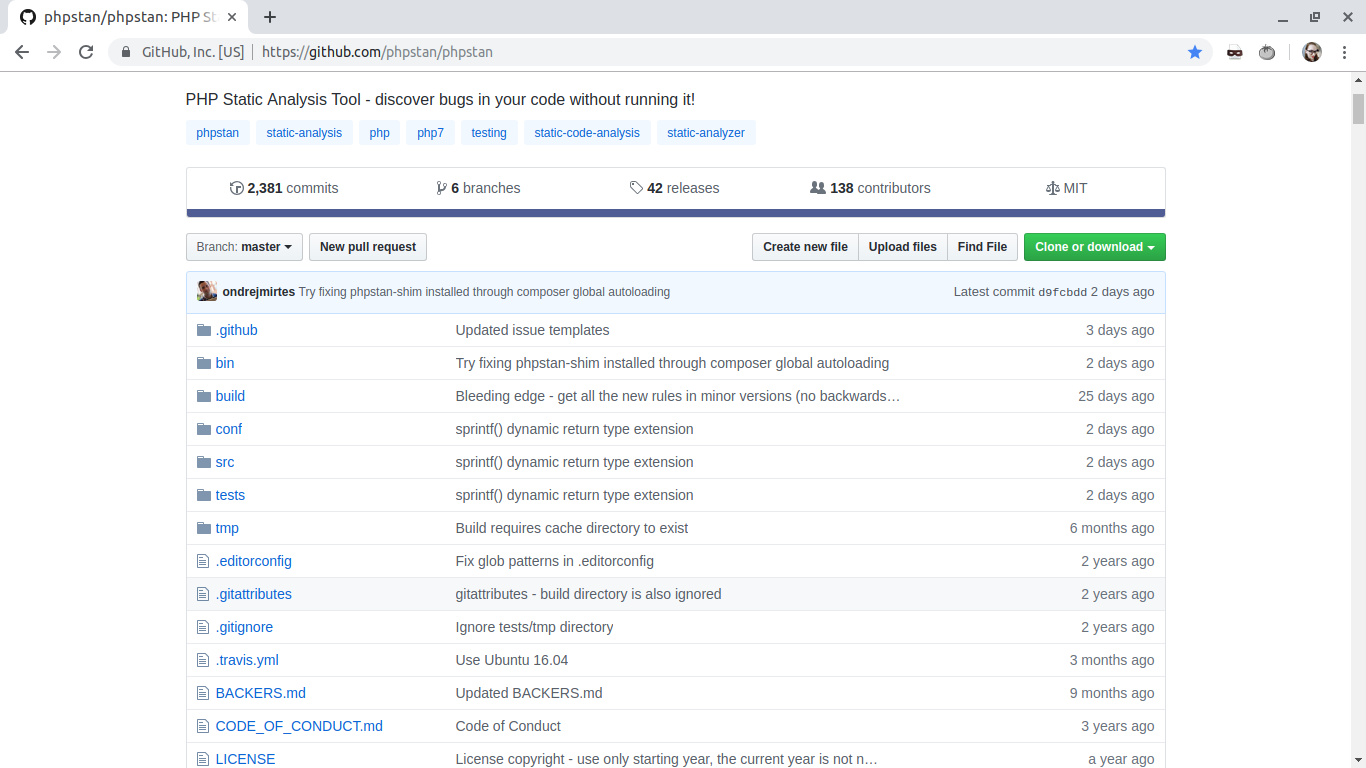This screenshot has height=768, width=1366.
Task: Open the Chrome three-dot menu
Action: coord(1344,52)
